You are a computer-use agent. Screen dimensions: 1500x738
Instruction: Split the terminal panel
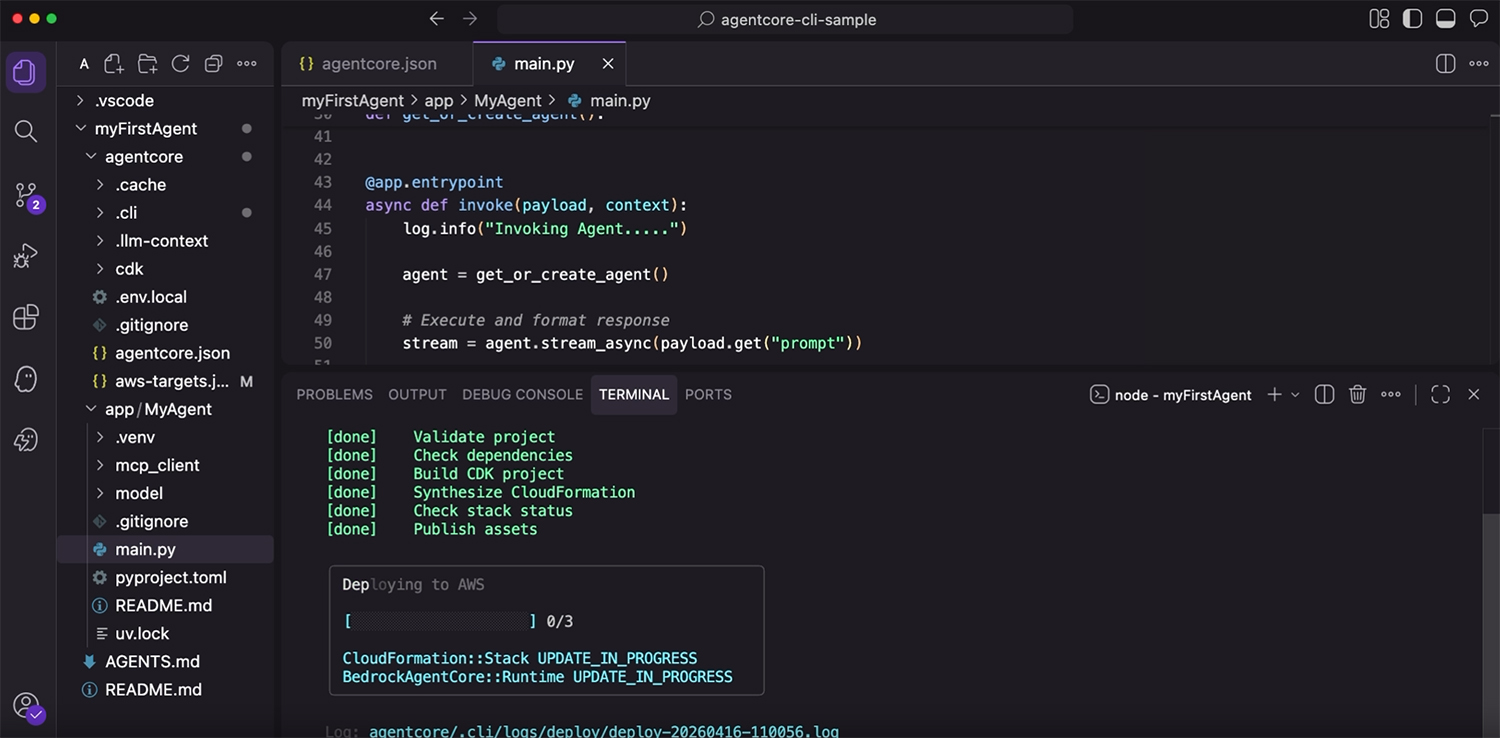1324,394
